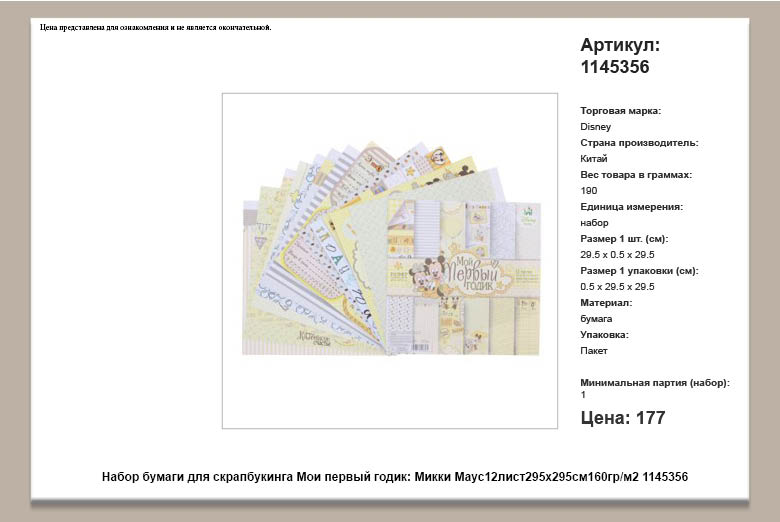Click the scrapbooking paper product image
The image size is (780, 522).
click(x=389, y=260)
